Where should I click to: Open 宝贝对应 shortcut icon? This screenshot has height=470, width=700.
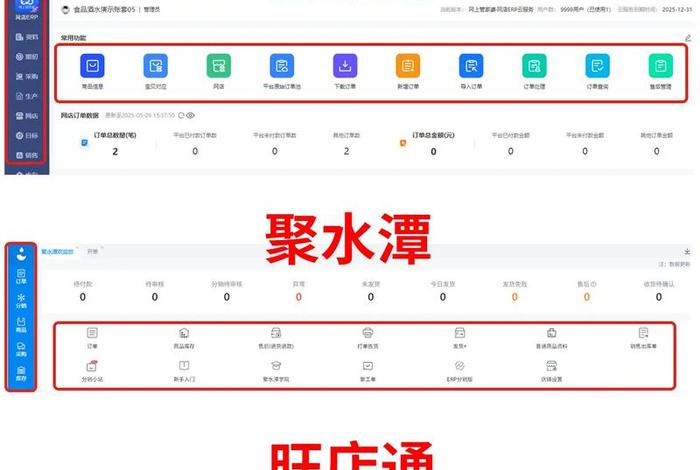pos(155,66)
